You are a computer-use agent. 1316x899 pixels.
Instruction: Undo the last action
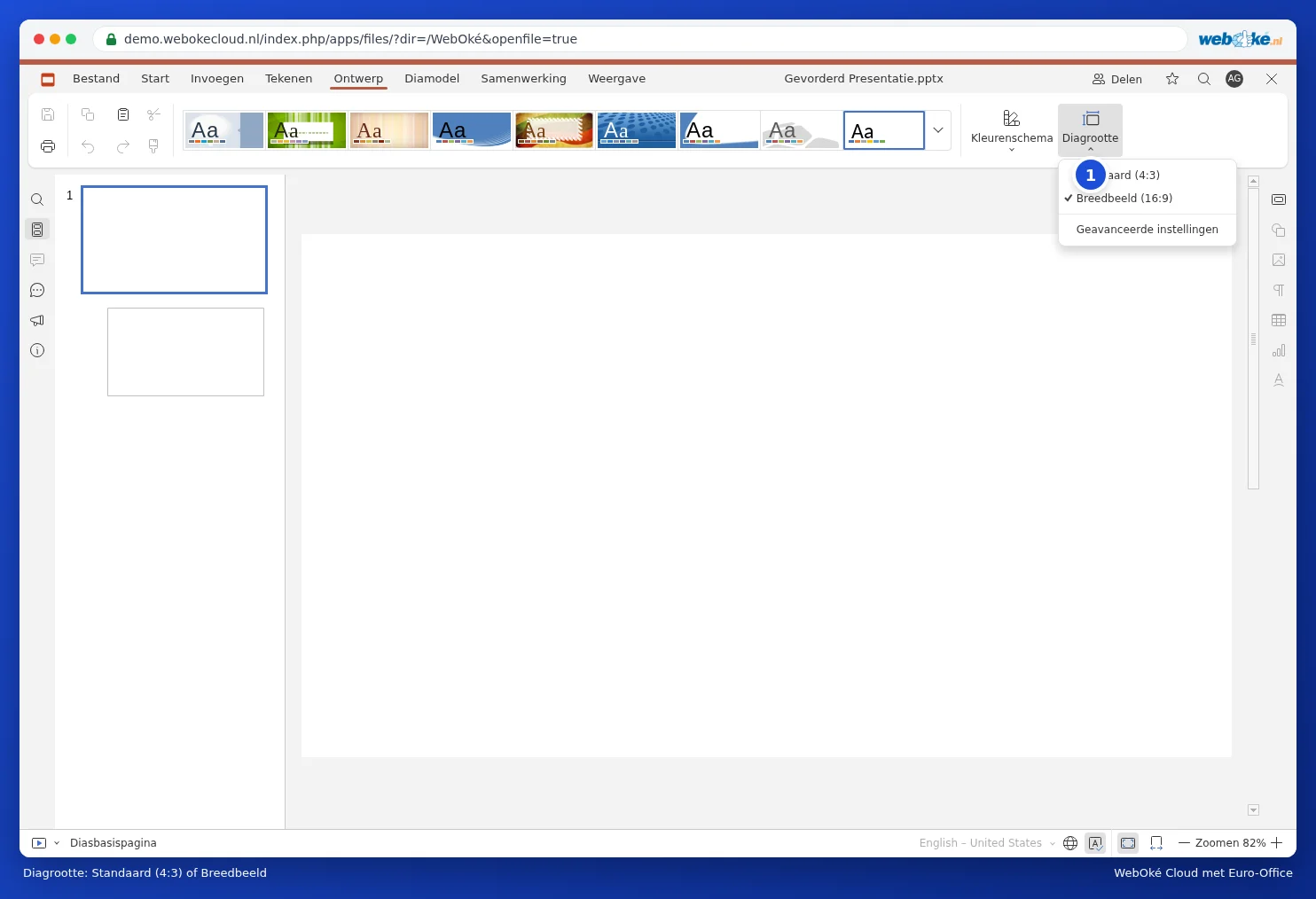click(x=88, y=146)
